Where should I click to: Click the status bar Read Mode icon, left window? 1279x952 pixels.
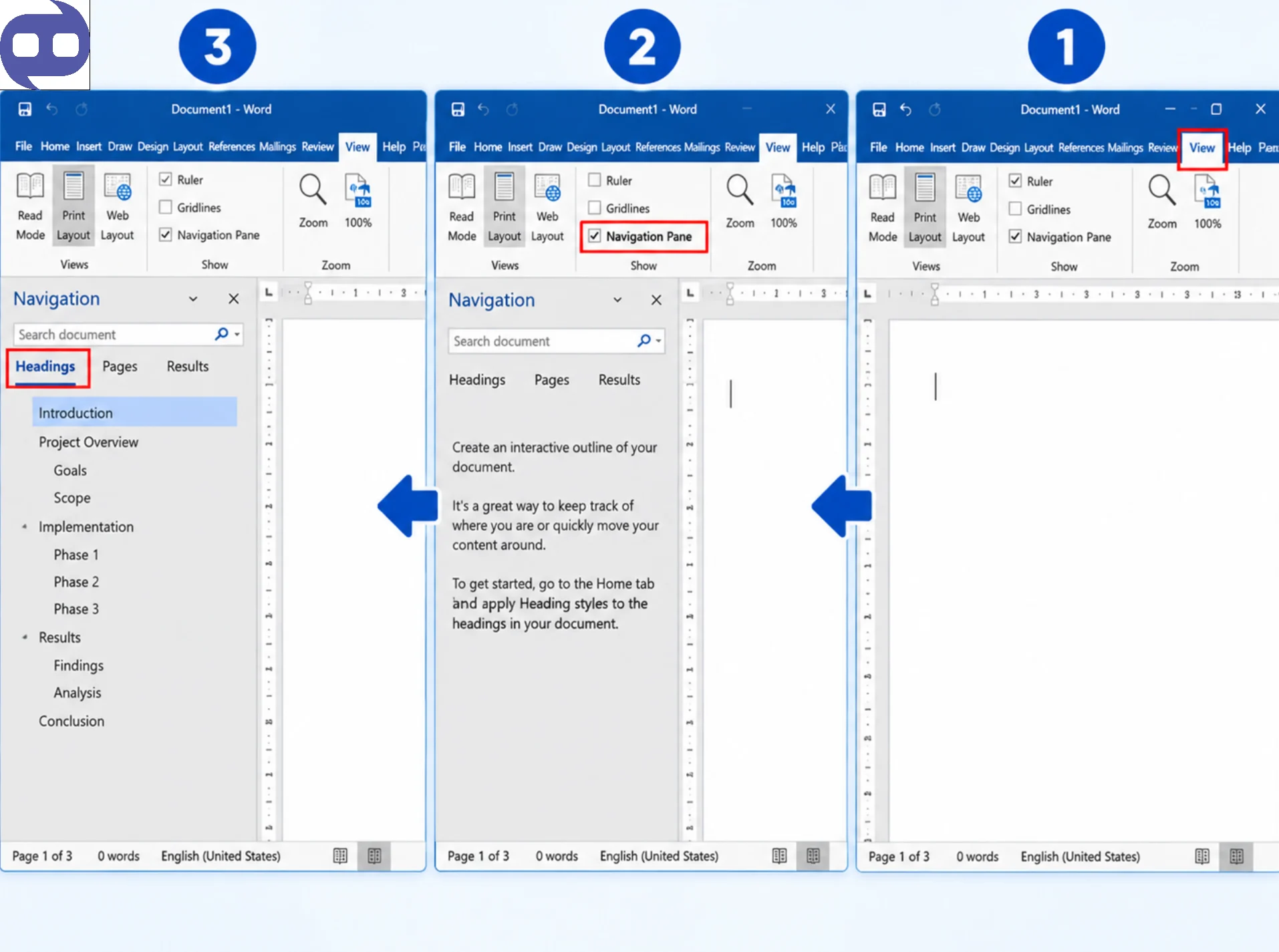(x=340, y=856)
